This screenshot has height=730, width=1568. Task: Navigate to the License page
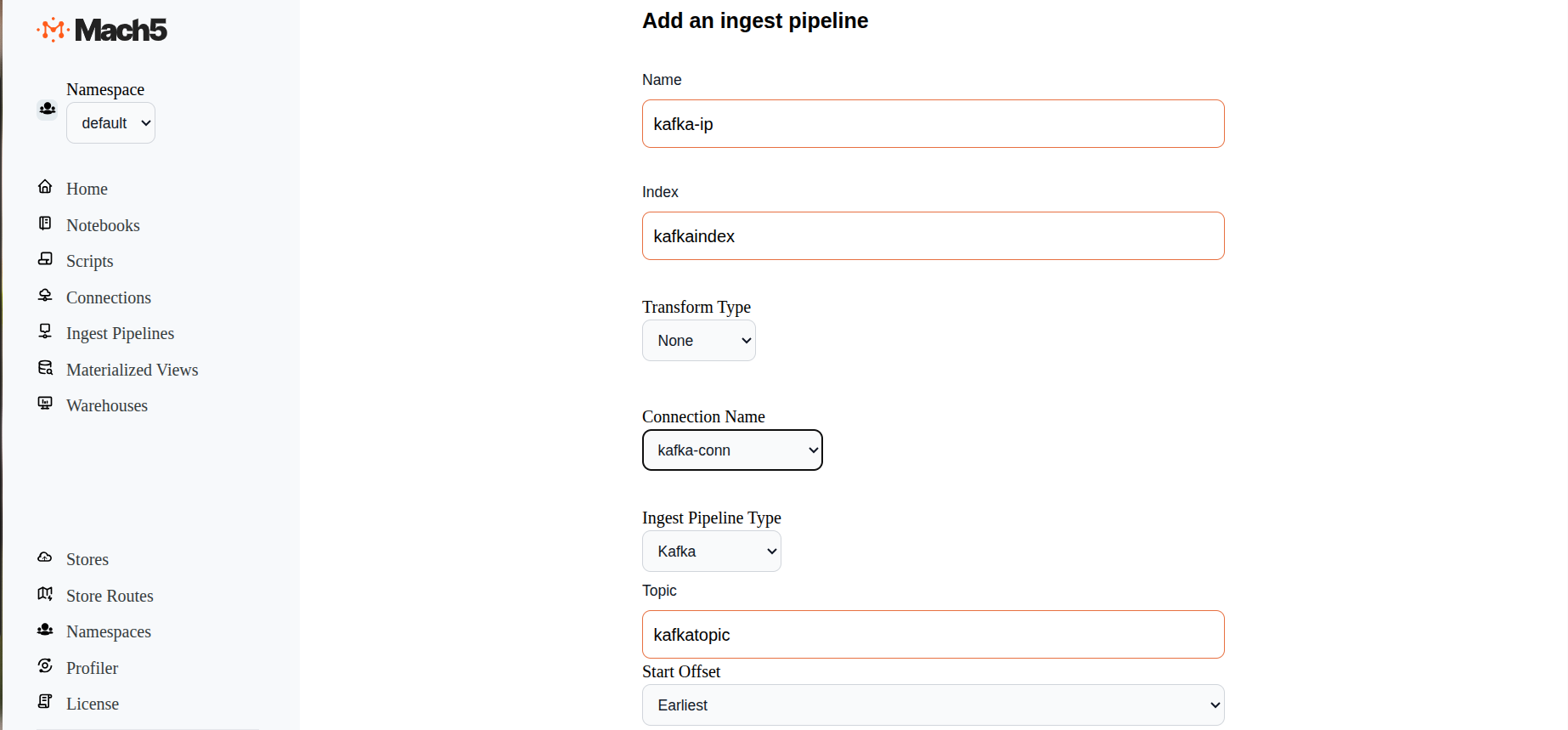(92, 704)
